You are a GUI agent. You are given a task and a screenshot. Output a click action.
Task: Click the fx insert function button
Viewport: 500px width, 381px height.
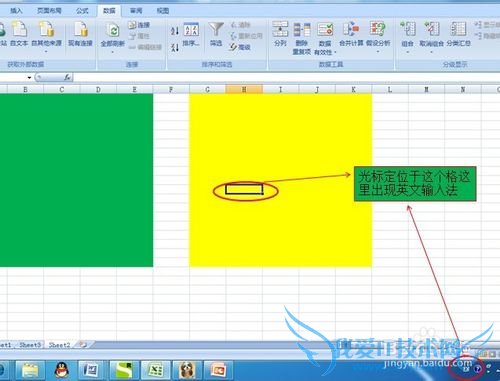(67, 77)
